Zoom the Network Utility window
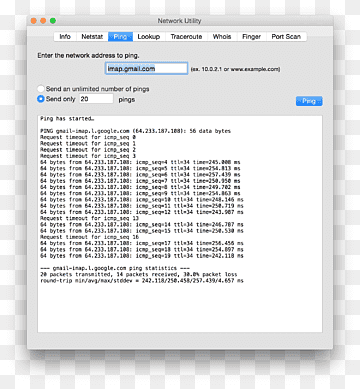 click(x=53, y=21)
